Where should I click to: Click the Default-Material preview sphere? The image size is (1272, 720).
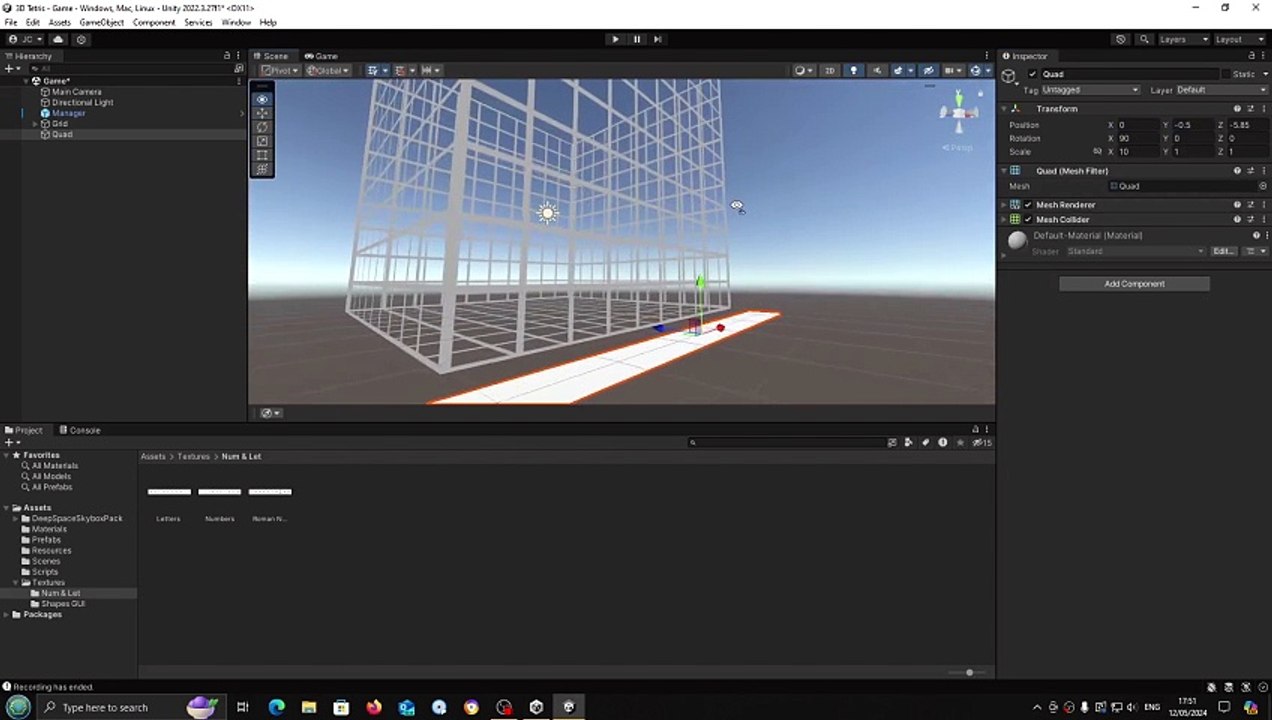point(1017,240)
